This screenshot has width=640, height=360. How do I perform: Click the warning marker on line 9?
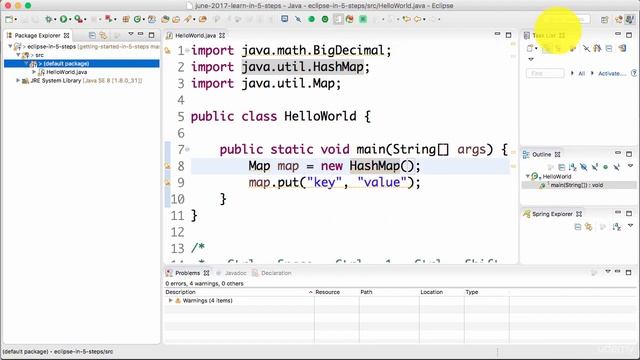pos(167,182)
